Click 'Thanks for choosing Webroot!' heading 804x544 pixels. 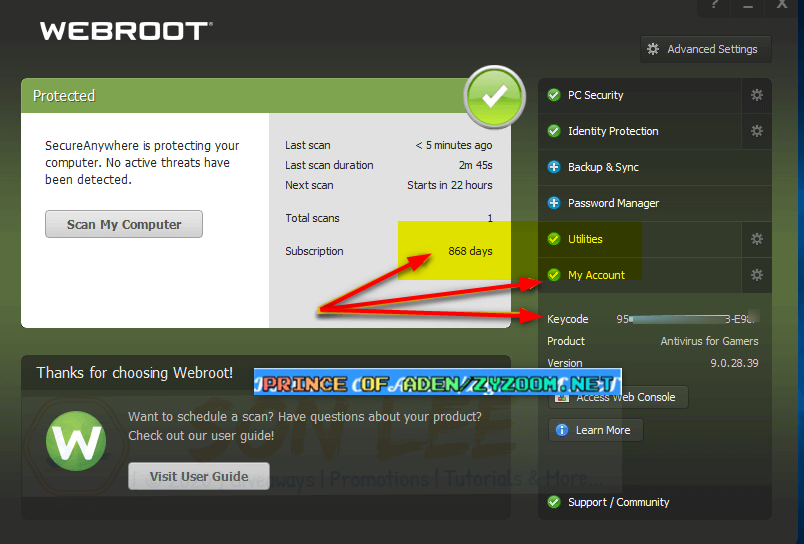point(134,373)
